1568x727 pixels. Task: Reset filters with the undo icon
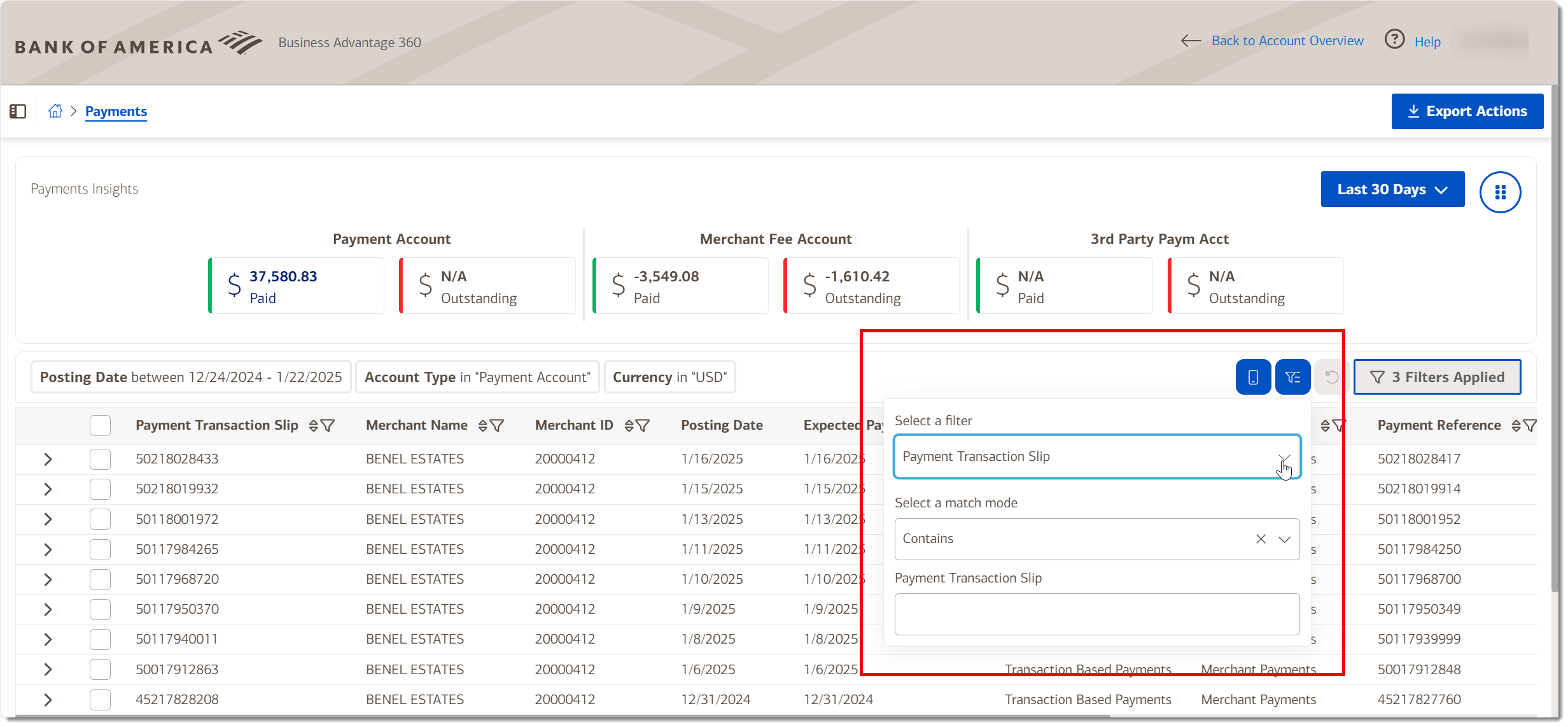tap(1331, 377)
